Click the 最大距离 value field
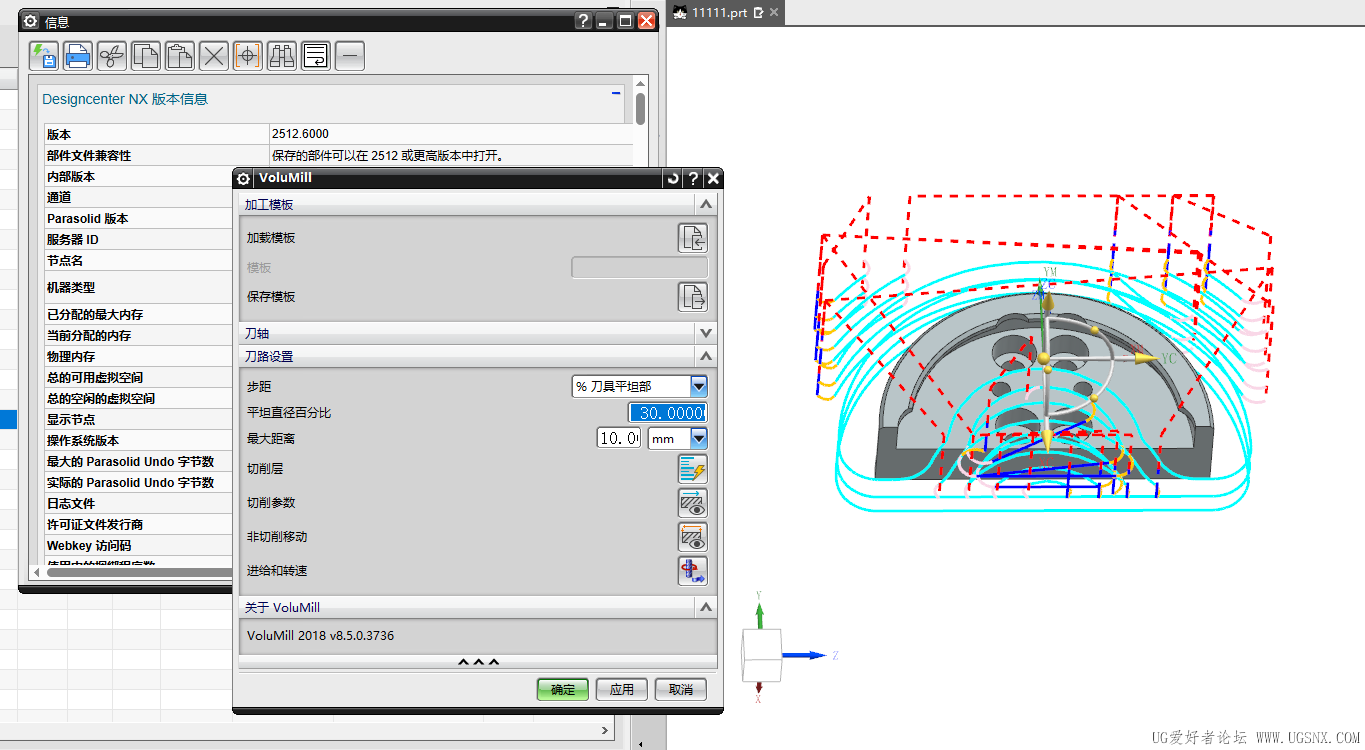This screenshot has width=1365, height=750. coord(619,438)
